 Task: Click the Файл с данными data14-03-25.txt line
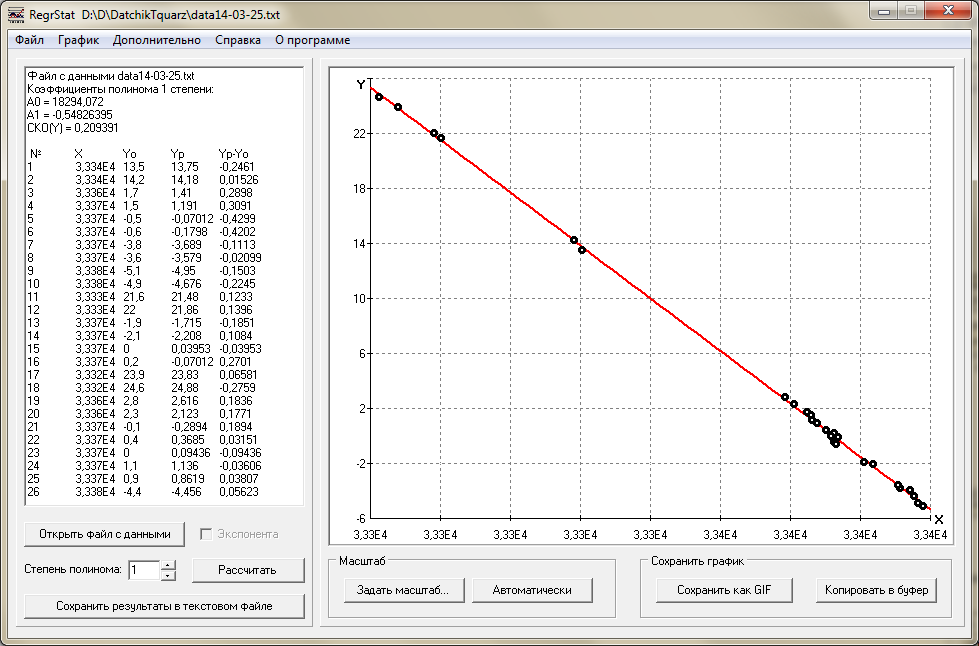111,76
